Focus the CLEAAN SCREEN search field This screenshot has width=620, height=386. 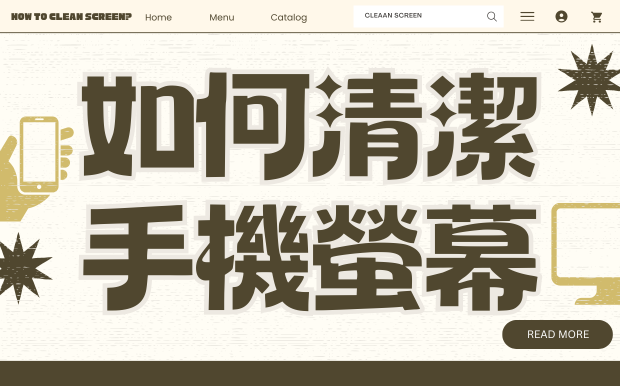coord(428,16)
